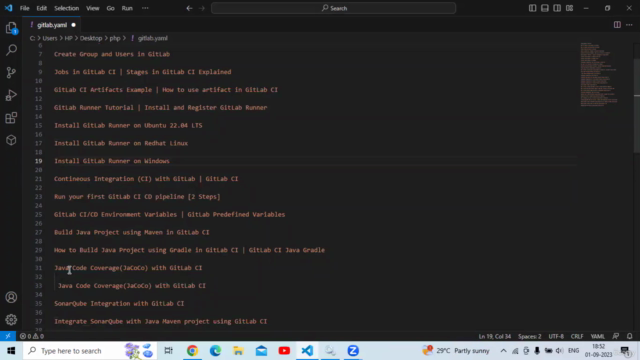
Task: Click the editor vertical scrollbar
Action: click(x=637, y=106)
